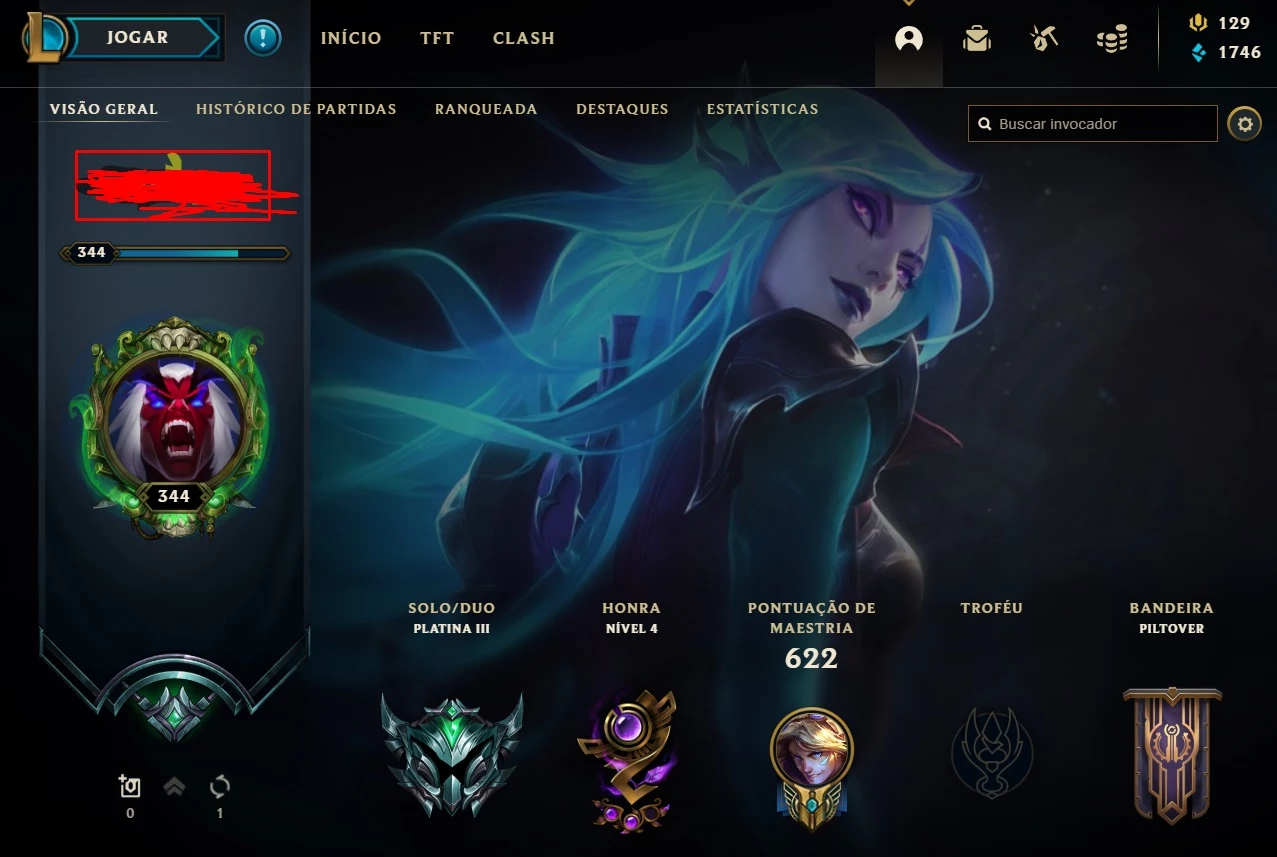Open the Loot hammer icon
The width and height of the screenshot is (1277, 857).
tap(1044, 39)
